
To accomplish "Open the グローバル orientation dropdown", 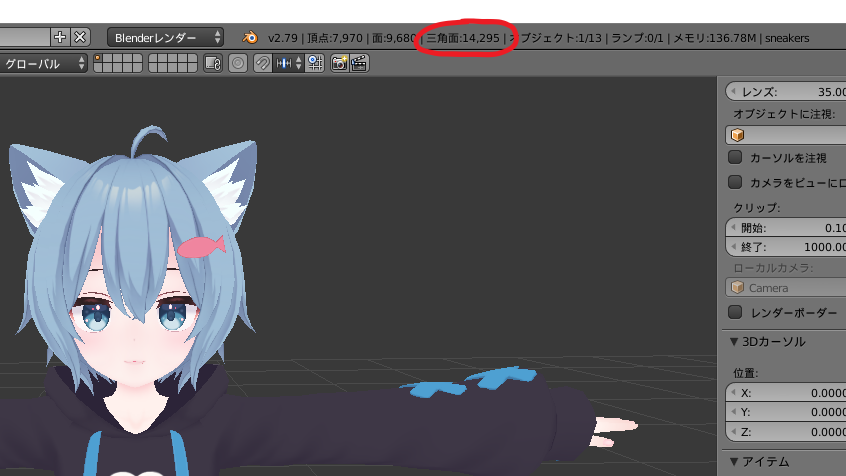I will [43, 64].
